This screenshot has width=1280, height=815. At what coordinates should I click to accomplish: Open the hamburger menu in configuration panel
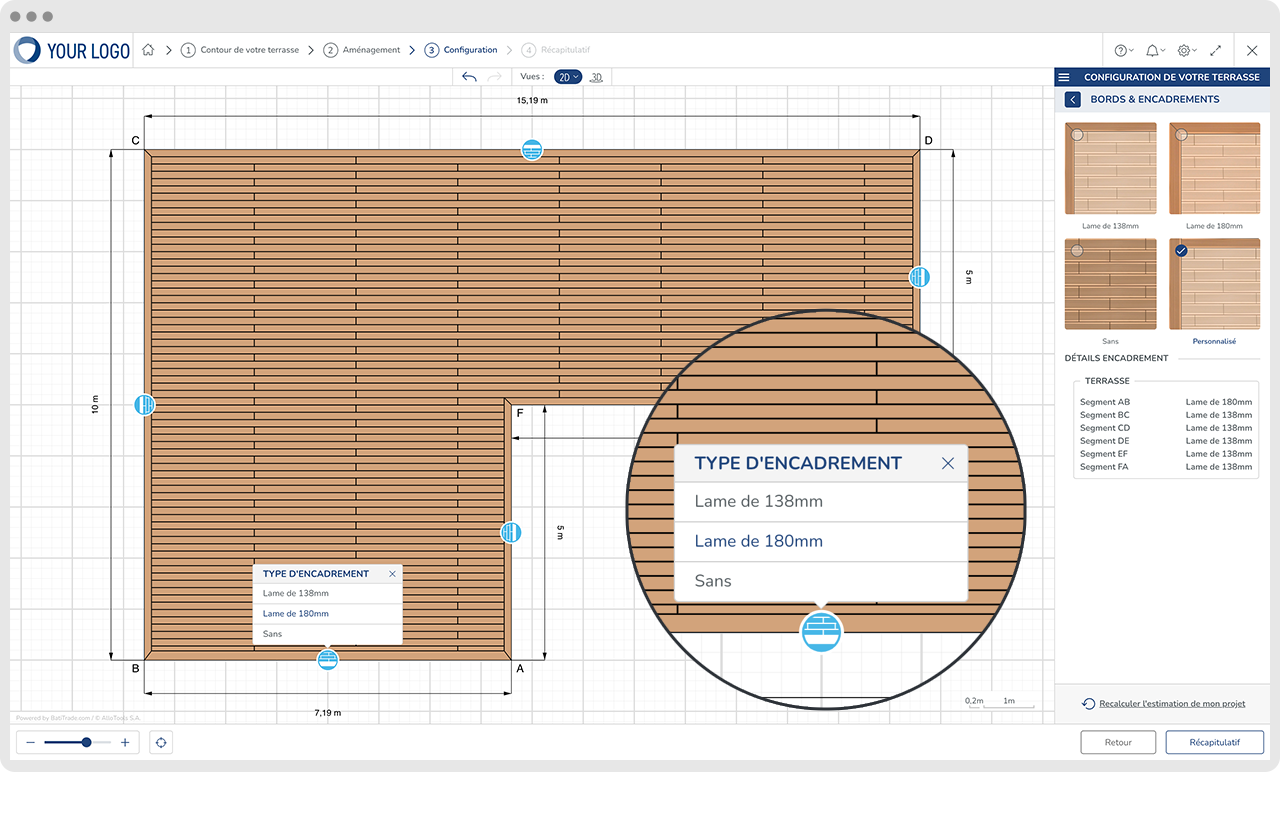pos(1064,77)
